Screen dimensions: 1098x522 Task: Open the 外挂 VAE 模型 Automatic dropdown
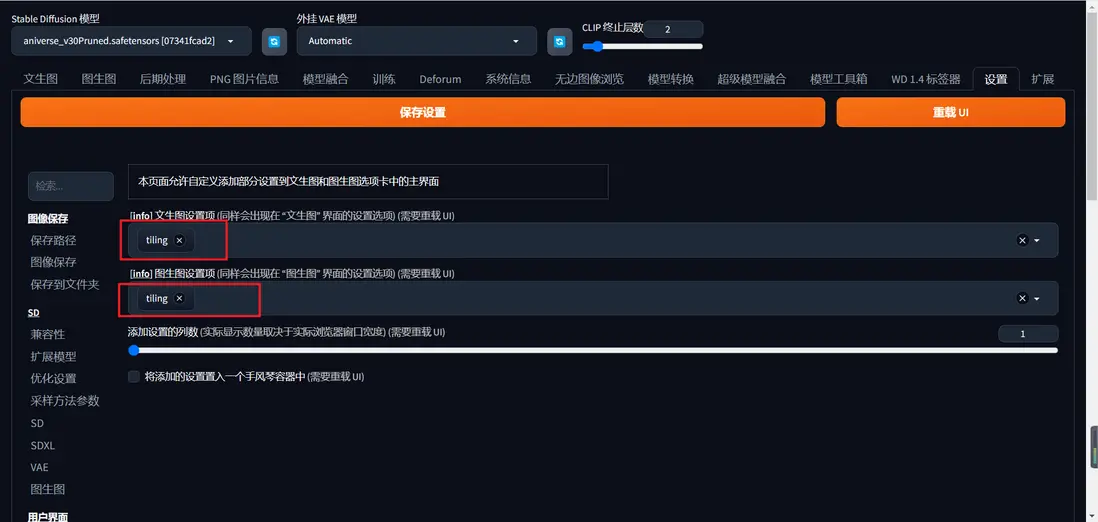(x=417, y=41)
